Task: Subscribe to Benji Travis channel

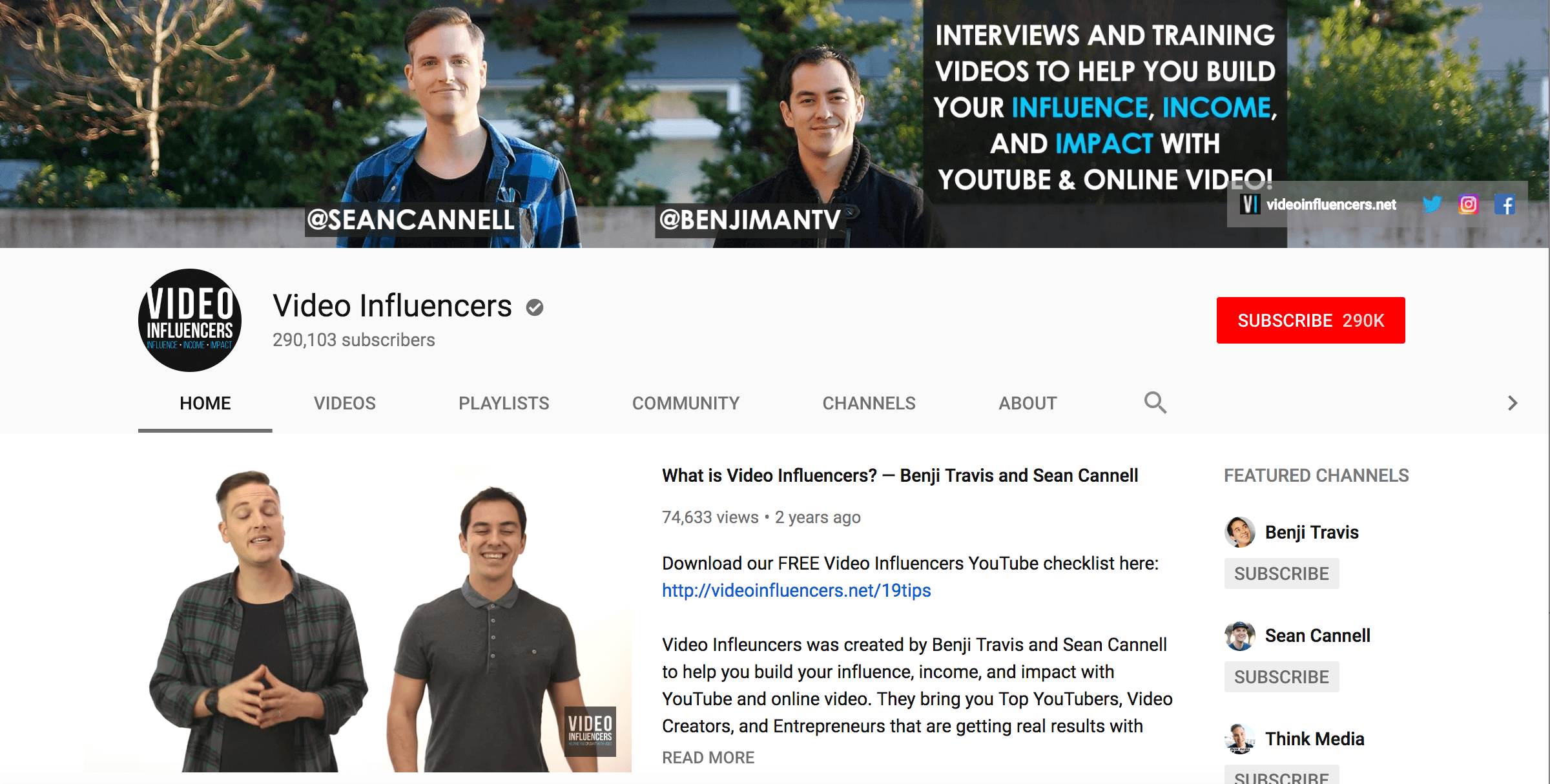Action: 1281,573
